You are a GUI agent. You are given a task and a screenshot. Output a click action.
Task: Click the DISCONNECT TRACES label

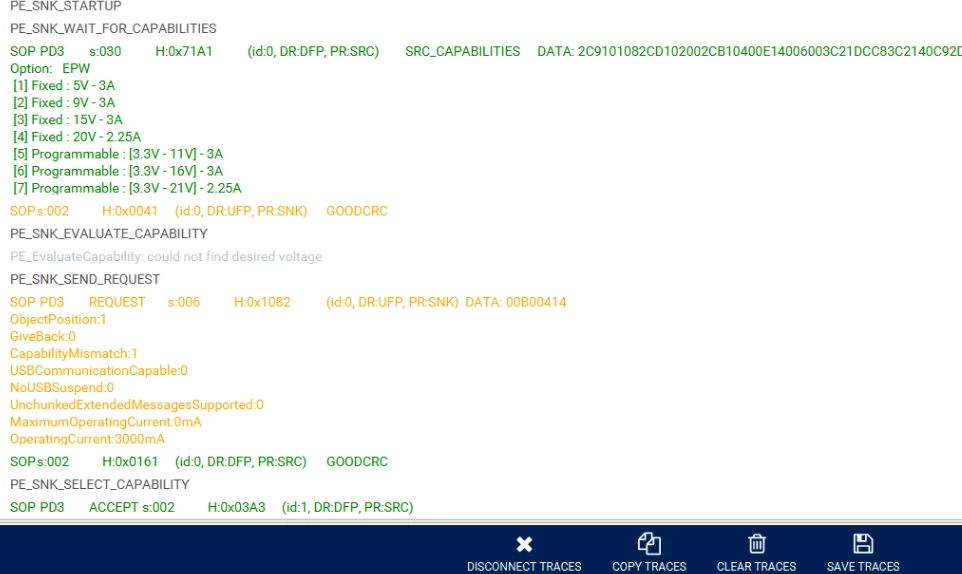tap(524, 567)
